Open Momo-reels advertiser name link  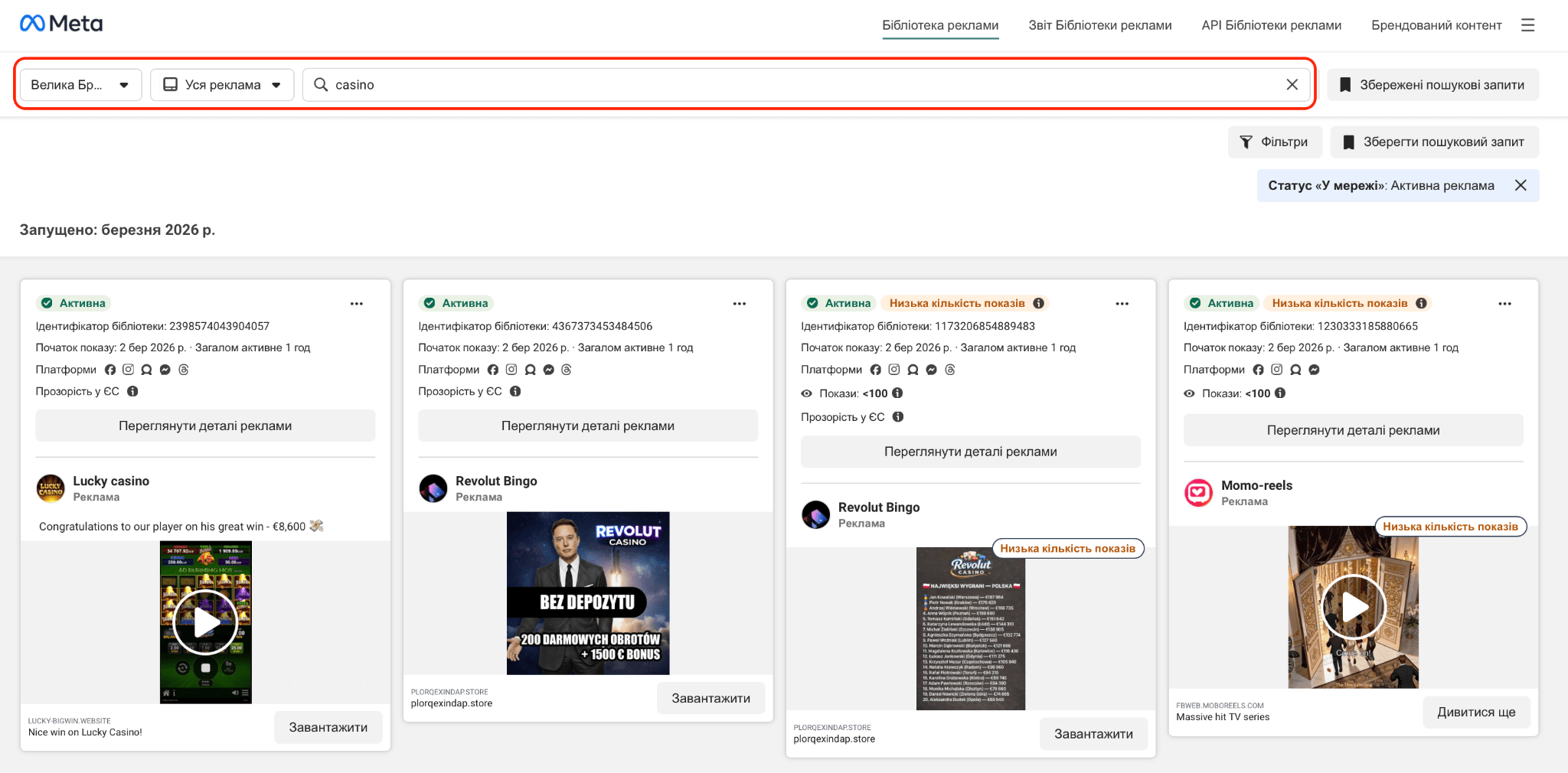(1256, 486)
